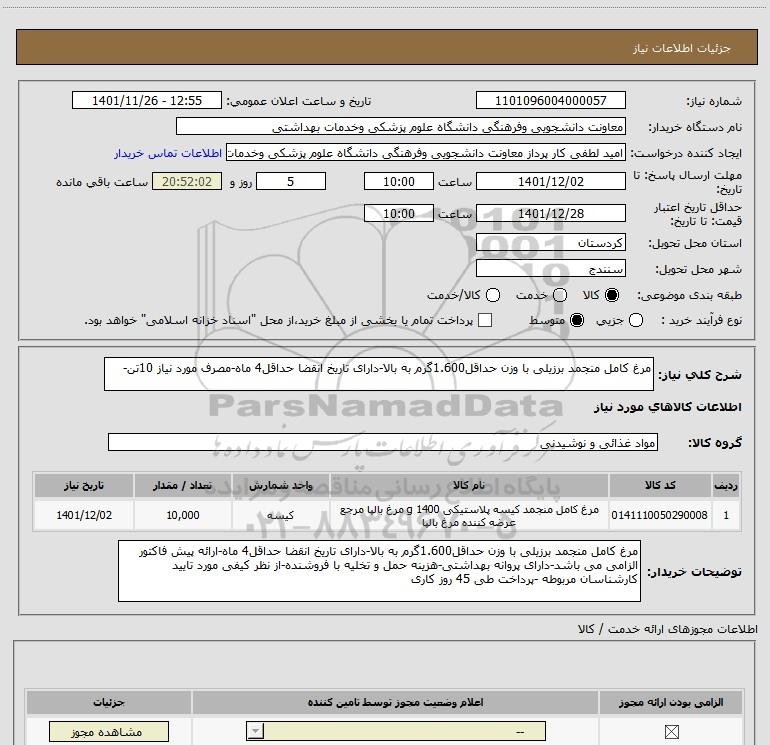Select the کالا category radio button

(x=612, y=295)
